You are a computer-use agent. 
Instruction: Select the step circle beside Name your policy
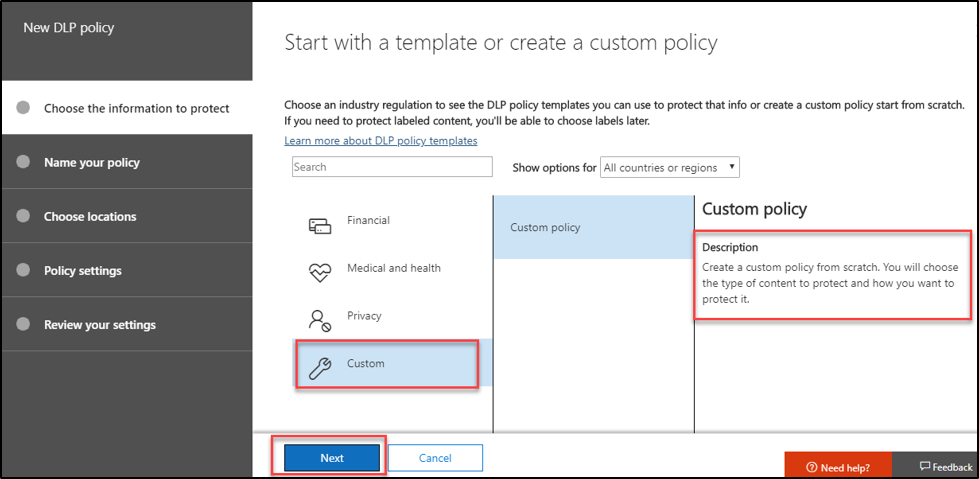(23, 162)
